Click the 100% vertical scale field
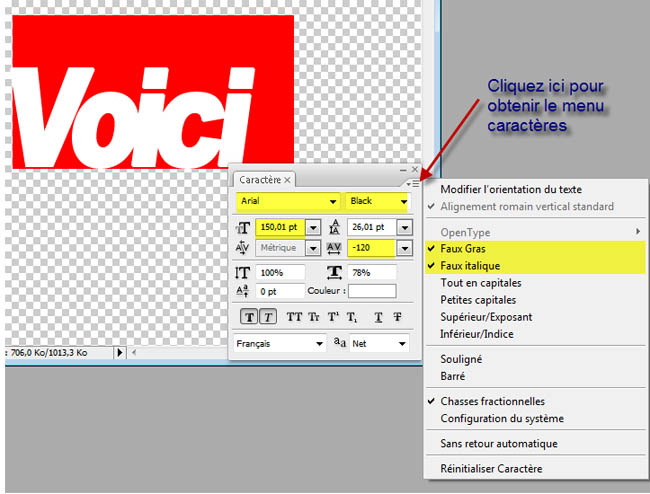 280,273
